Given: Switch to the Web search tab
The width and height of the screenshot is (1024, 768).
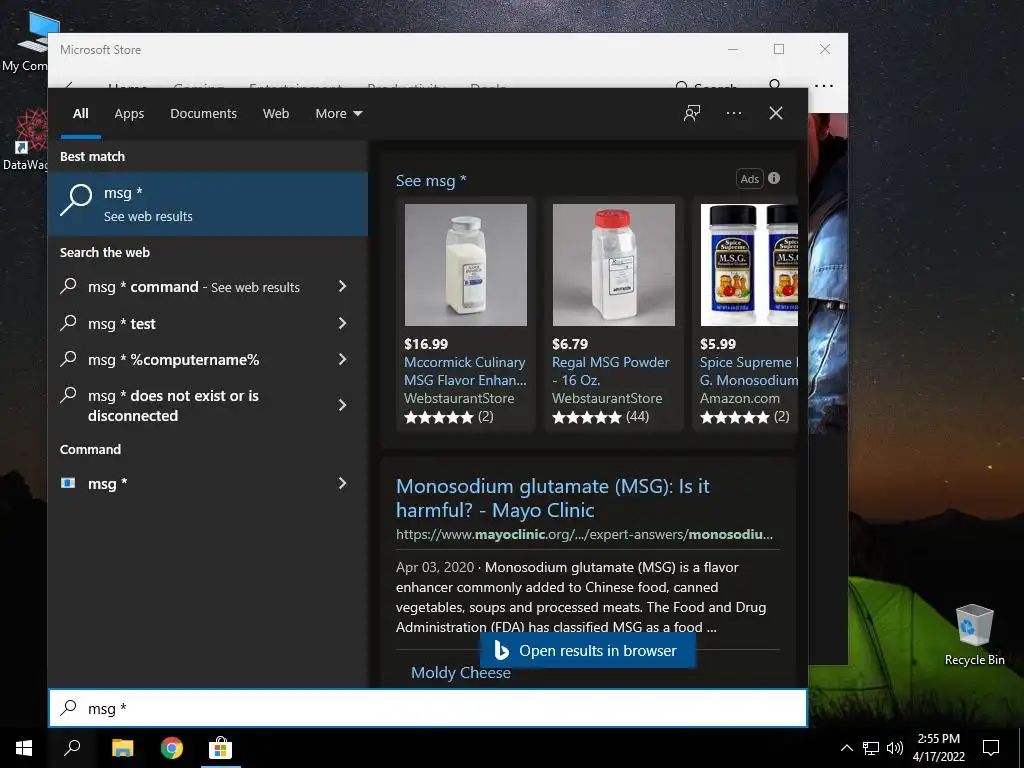Looking at the screenshot, I should (276, 114).
